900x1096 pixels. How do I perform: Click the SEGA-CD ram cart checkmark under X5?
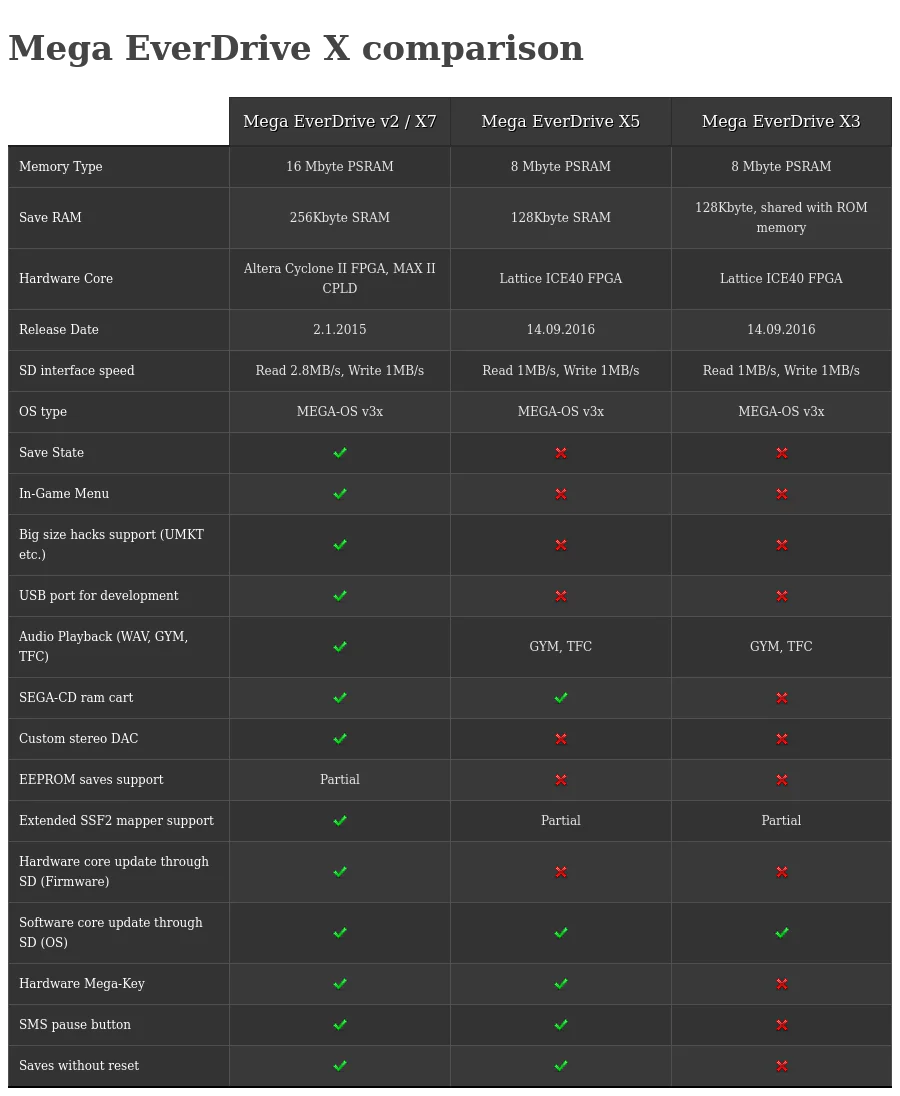click(x=561, y=698)
